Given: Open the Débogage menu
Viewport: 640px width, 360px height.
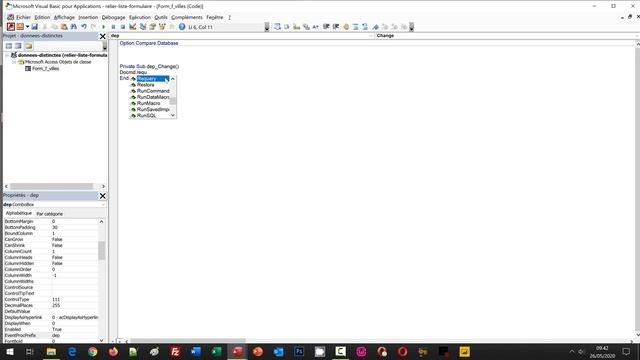Looking at the screenshot, I should [113, 17].
